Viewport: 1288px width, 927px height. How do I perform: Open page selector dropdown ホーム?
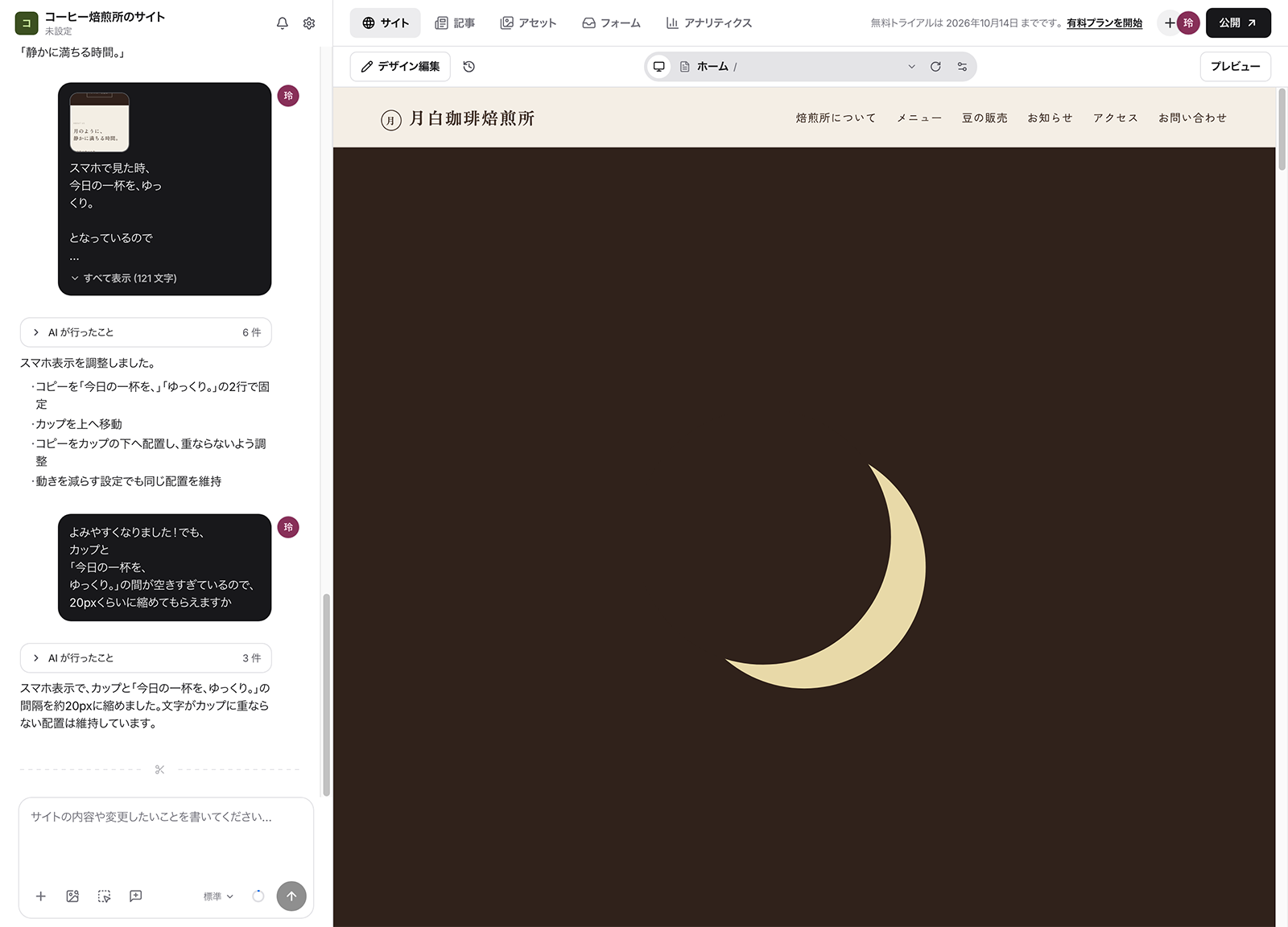click(798, 67)
